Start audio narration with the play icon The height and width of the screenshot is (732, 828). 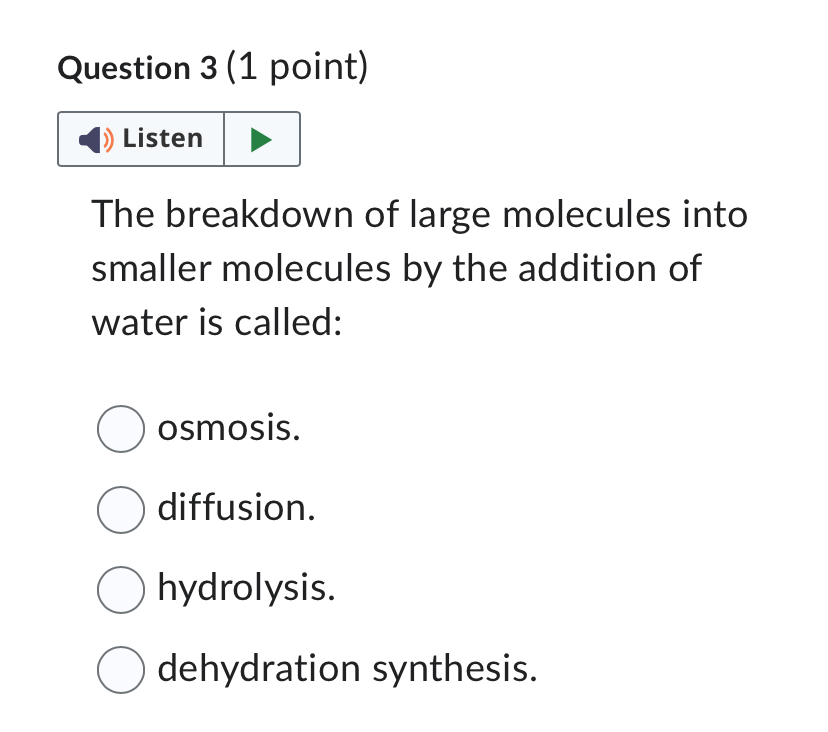coord(261,139)
